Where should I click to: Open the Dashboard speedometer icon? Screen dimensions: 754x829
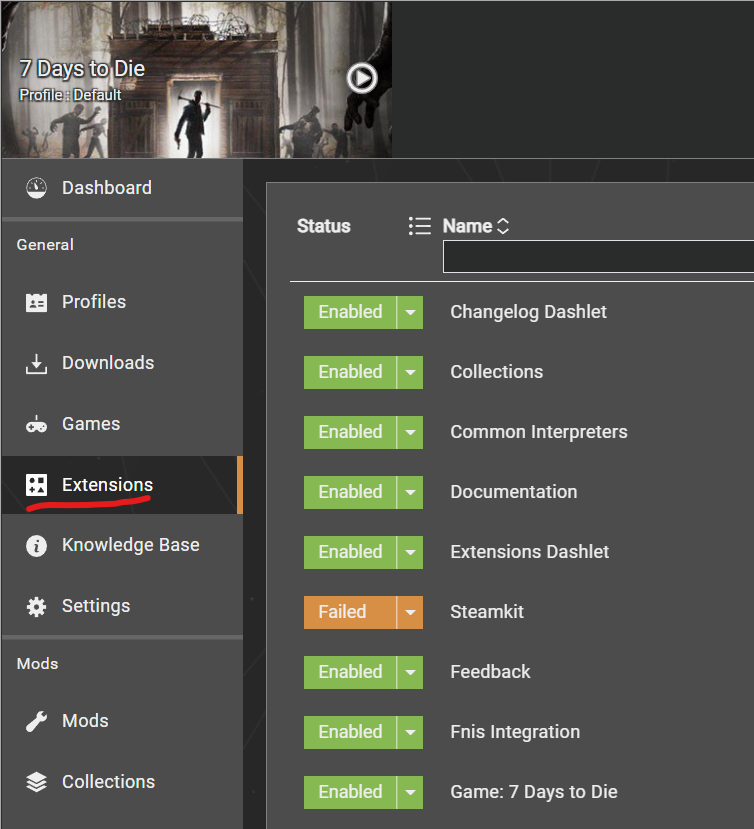point(36,187)
